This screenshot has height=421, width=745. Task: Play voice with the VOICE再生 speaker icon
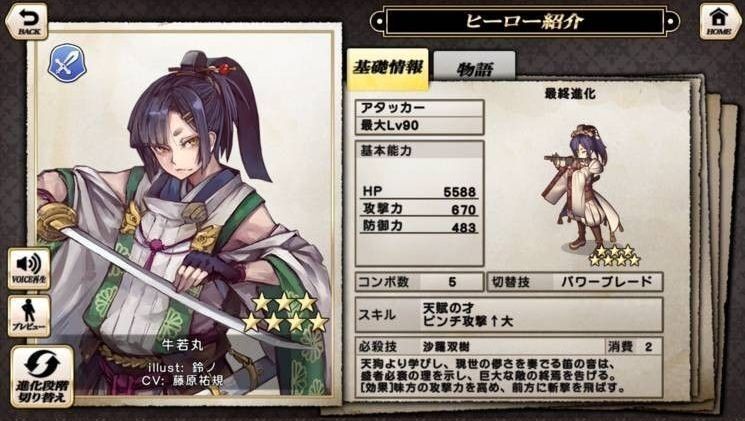coord(29,268)
